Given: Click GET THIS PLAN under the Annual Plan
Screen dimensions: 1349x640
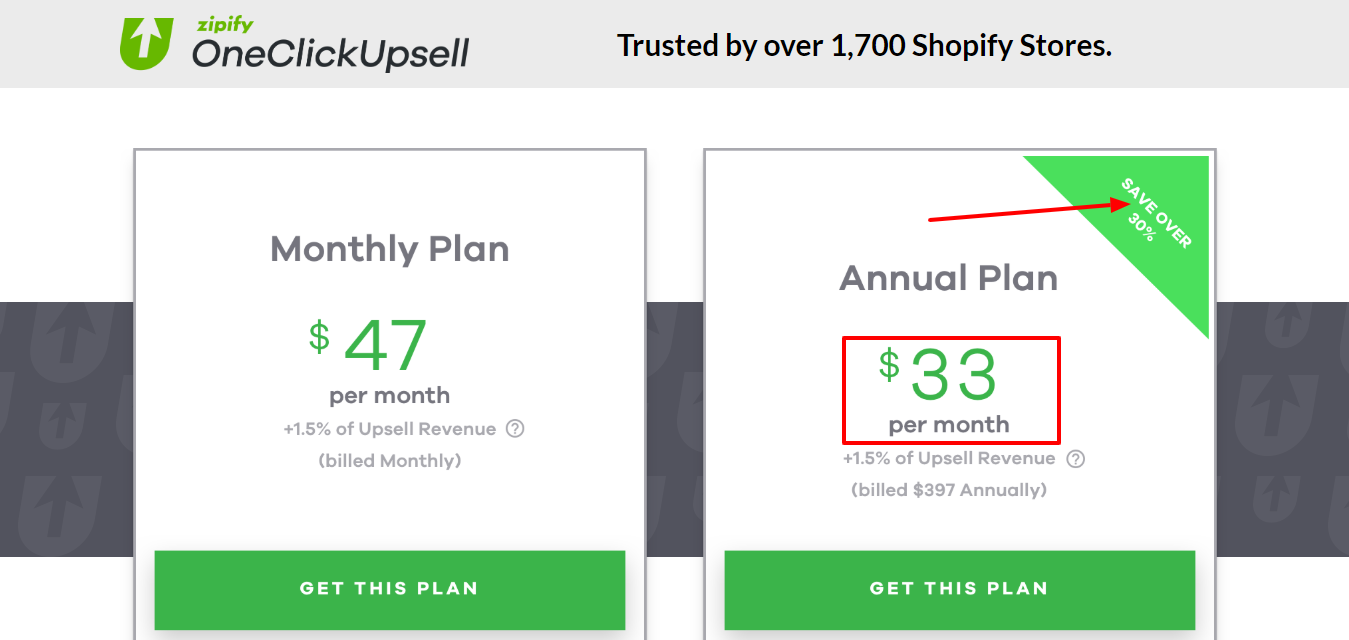Looking at the screenshot, I should pyautogui.click(x=959, y=589).
